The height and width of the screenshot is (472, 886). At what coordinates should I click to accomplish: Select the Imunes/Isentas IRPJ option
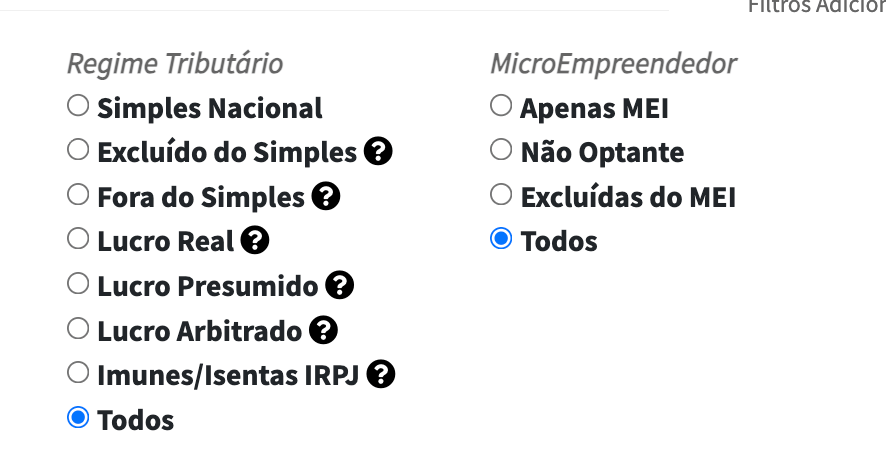(78, 373)
